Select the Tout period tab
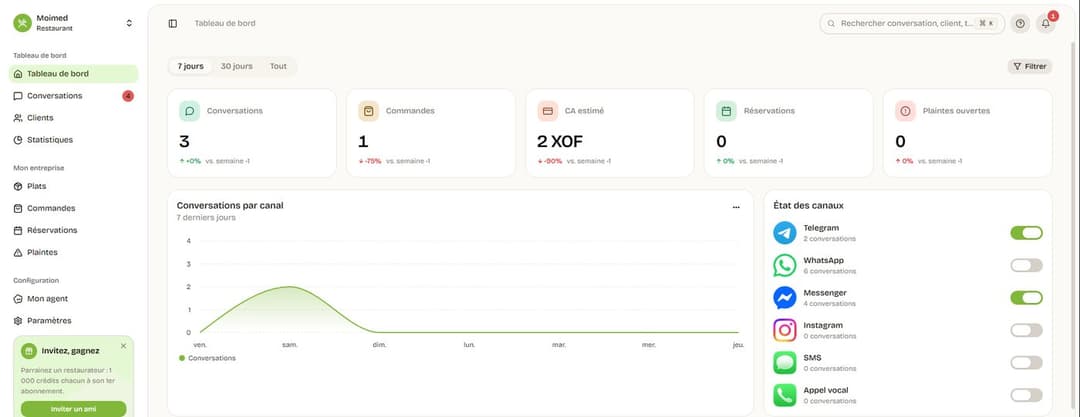Image resolution: width=1080 pixels, height=417 pixels. pyautogui.click(x=278, y=66)
